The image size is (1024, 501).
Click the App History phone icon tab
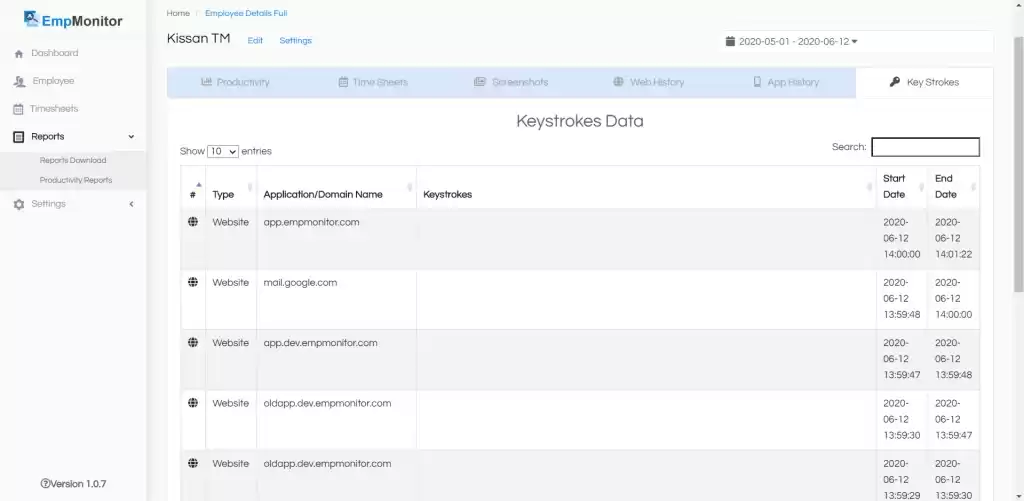757,82
